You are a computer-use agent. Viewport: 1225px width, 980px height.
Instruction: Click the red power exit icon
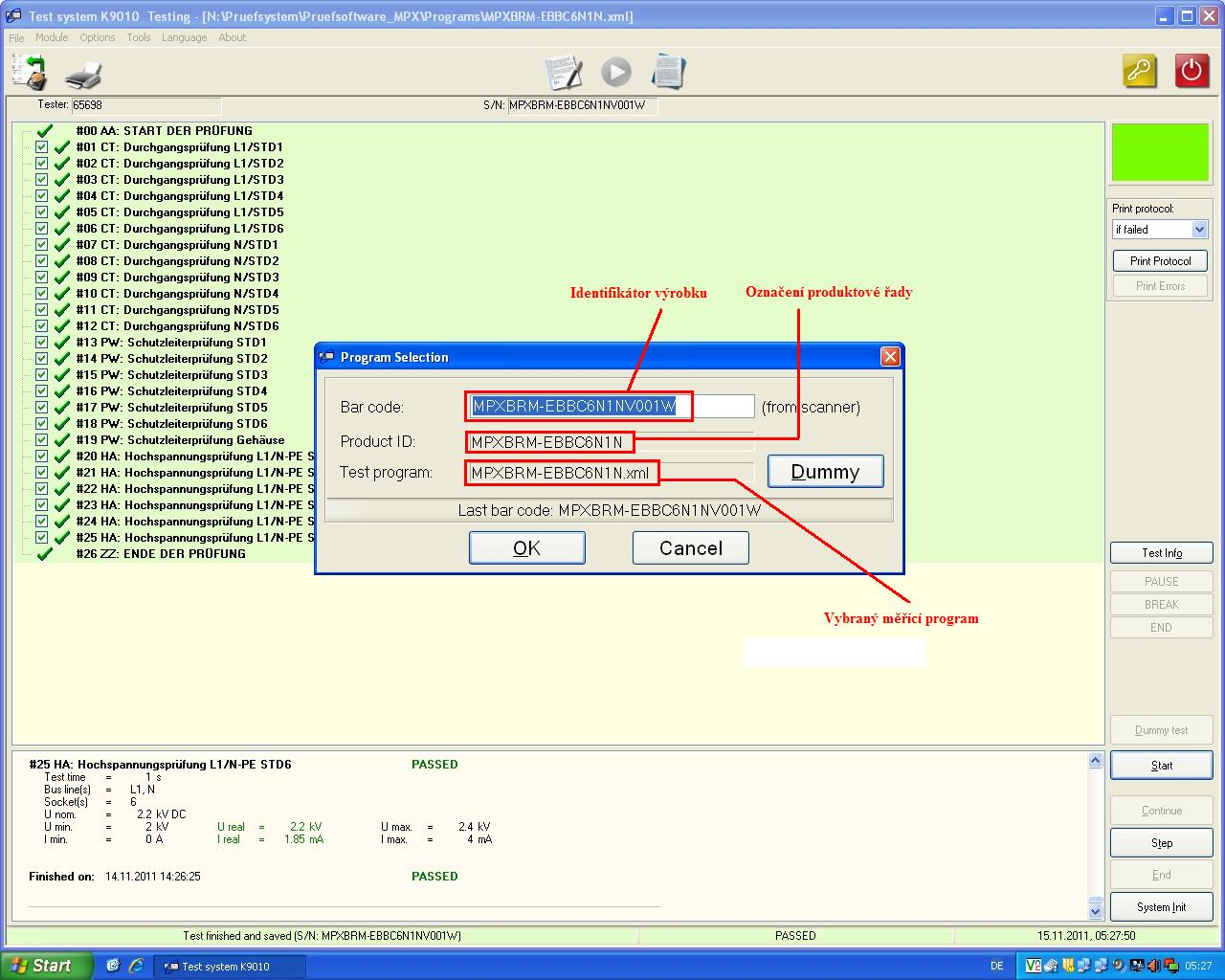point(1192,71)
